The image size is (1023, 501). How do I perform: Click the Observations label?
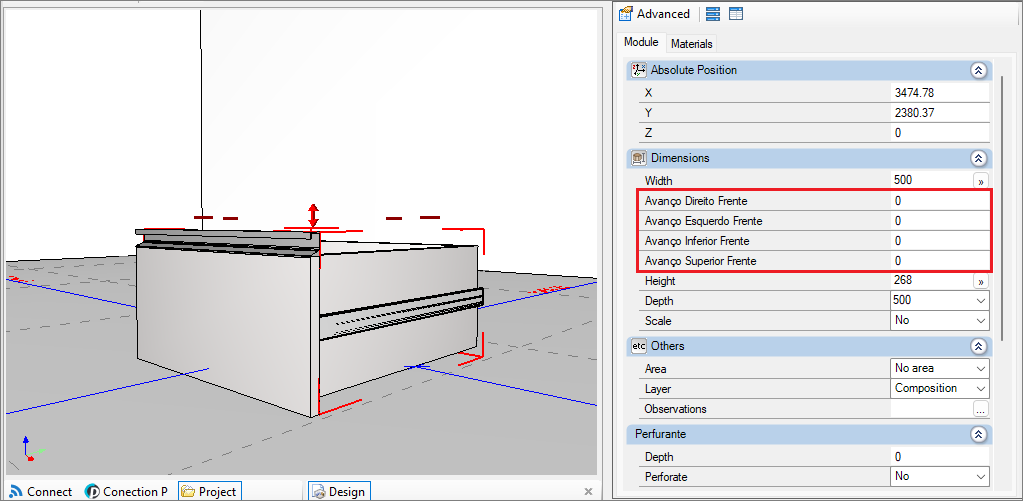pos(675,409)
